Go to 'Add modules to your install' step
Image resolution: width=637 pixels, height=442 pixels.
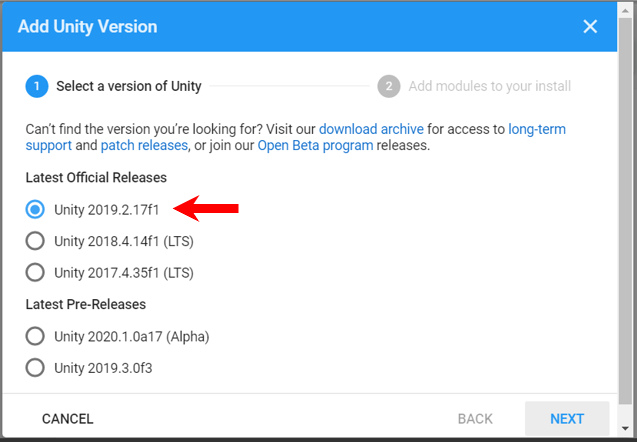[x=490, y=86]
